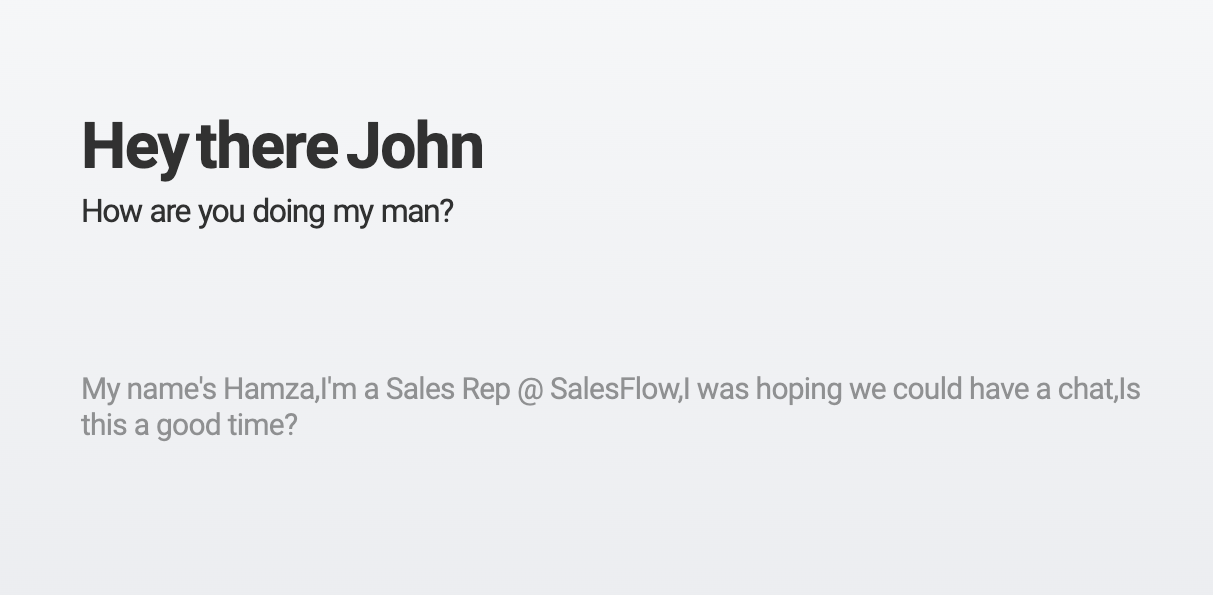Click the word "you" in the subtitle
This screenshot has height=595, width=1213.
click(221, 214)
